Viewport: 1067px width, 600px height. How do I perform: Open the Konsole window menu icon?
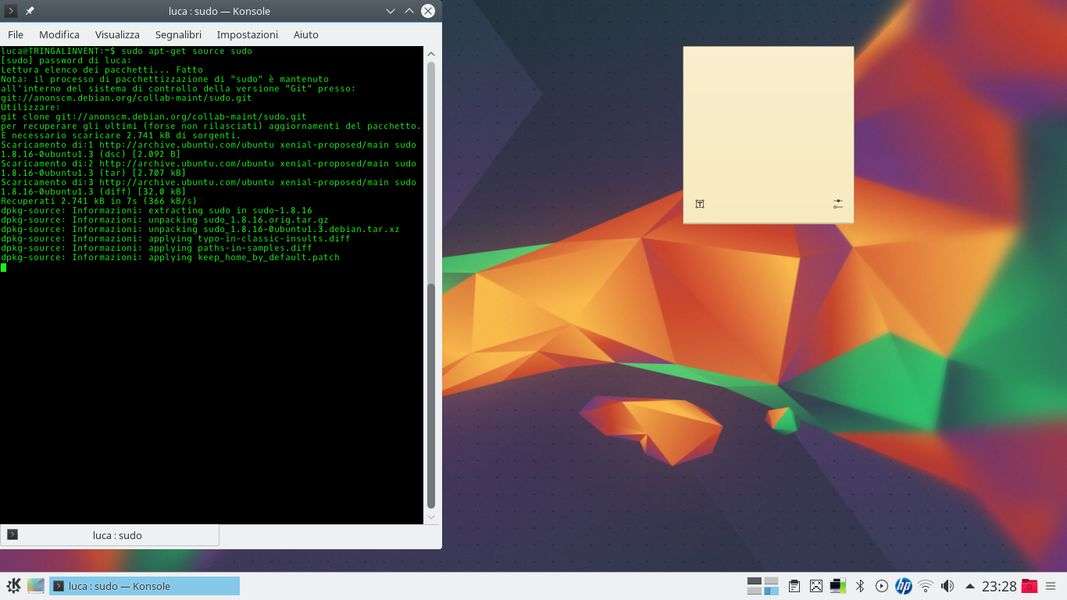(11, 11)
